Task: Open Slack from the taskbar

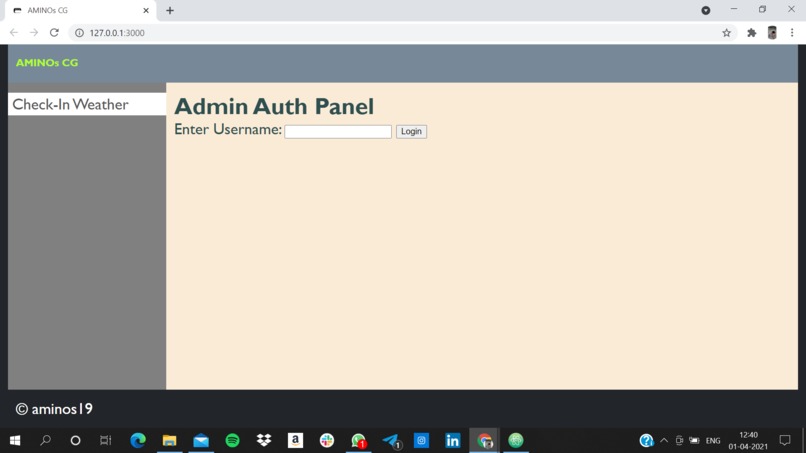Action: point(326,440)
